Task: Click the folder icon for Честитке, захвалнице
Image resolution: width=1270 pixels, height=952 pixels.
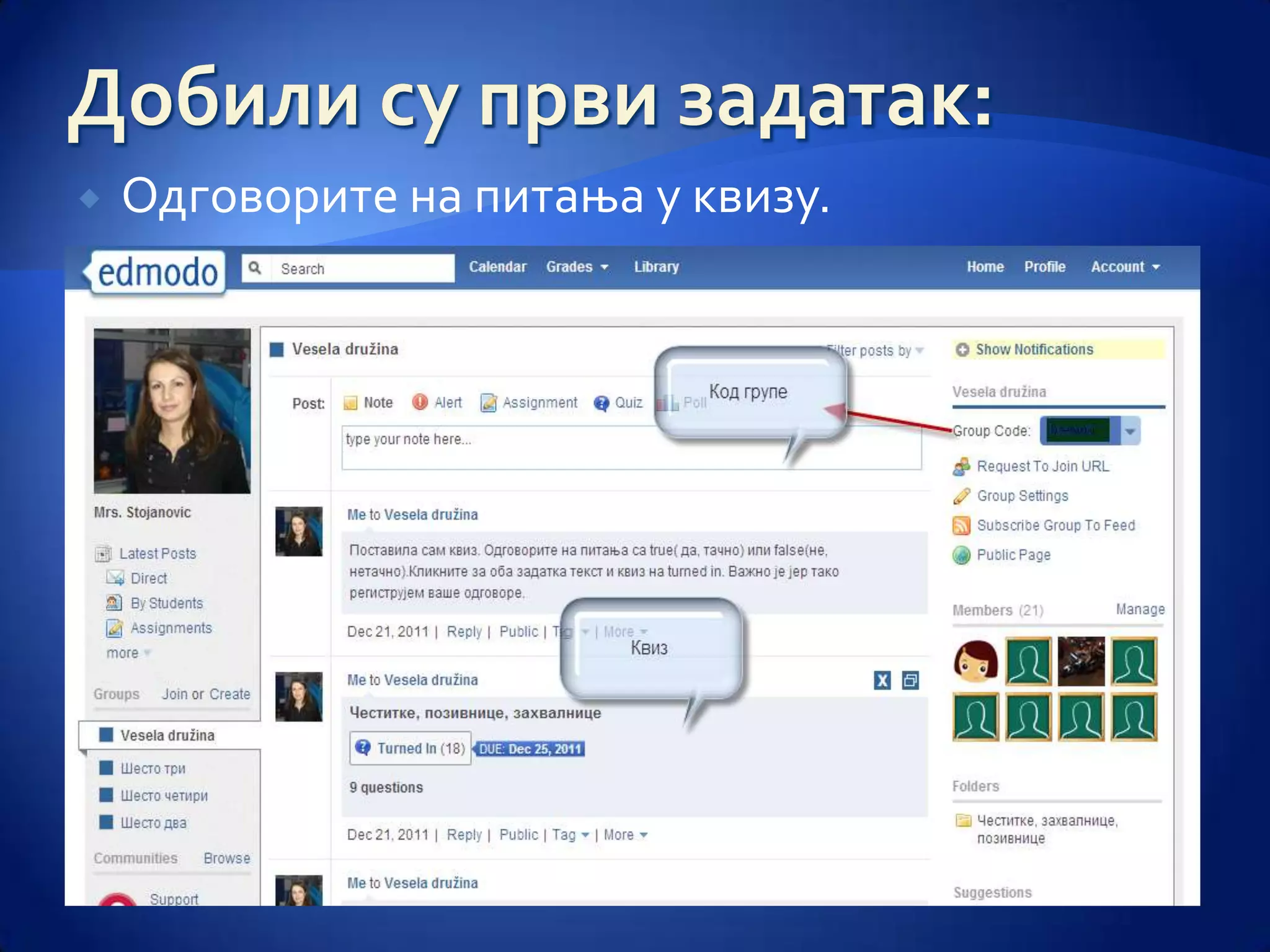Action: click(963, 821)
